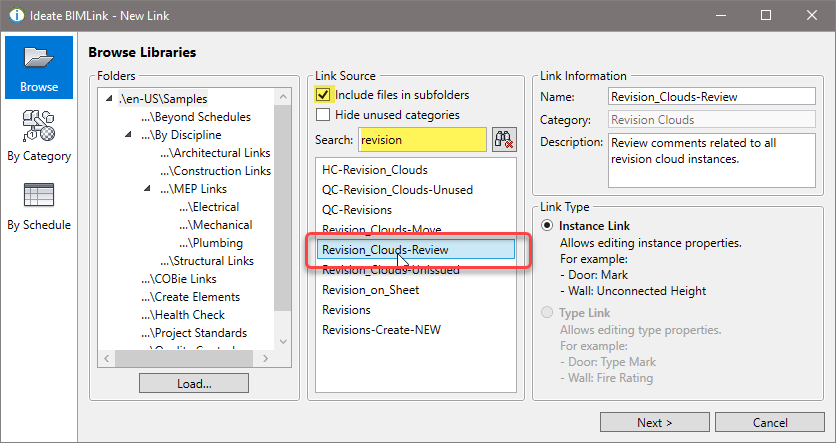This screenshot has height=443, width=836.
Task: Click folder tree scroll right arrow
Action: 266,359
